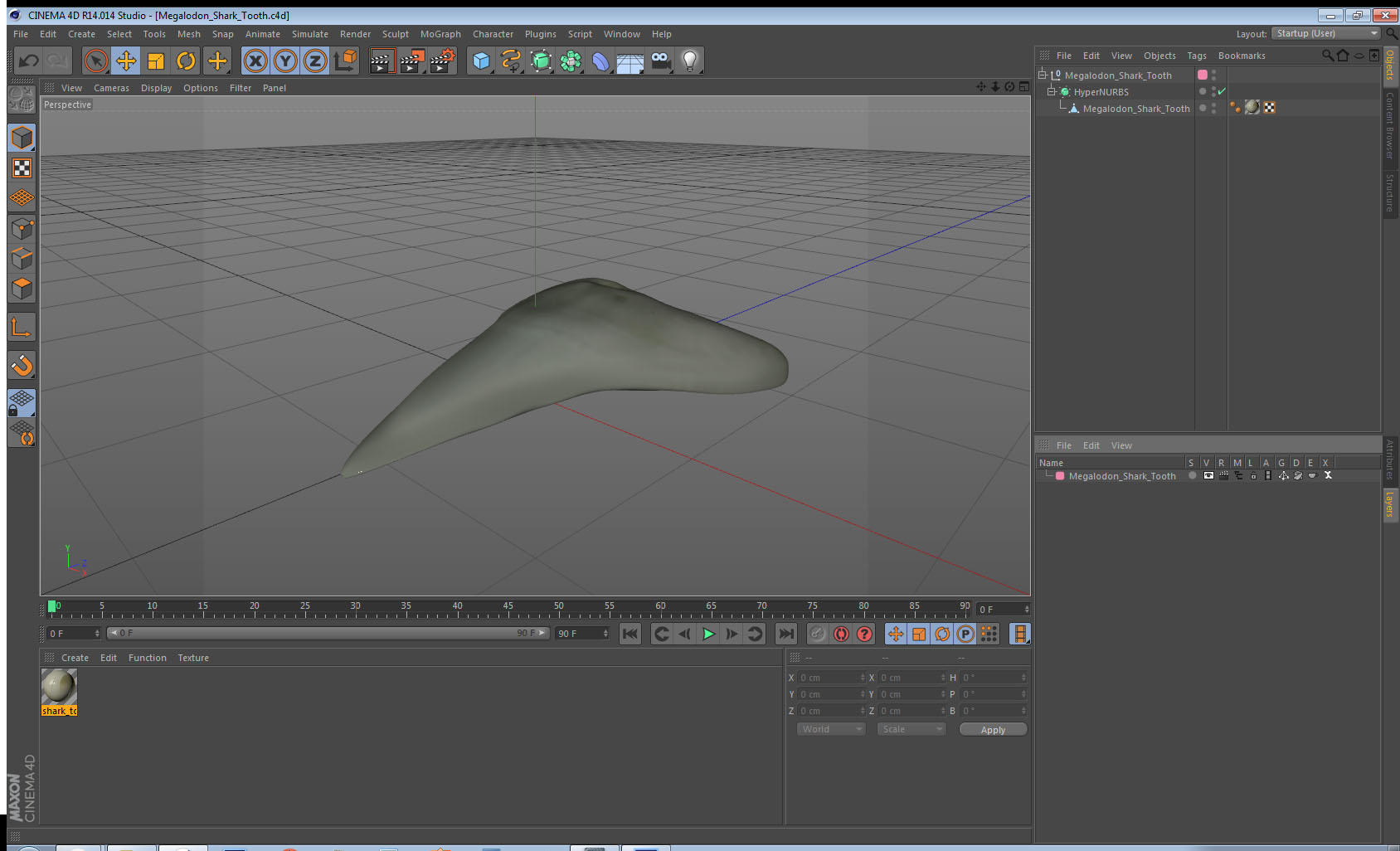Switch to Texture mode
Image resolution: width=1400 pixels, height=851 pixels.
click(22, 168)
